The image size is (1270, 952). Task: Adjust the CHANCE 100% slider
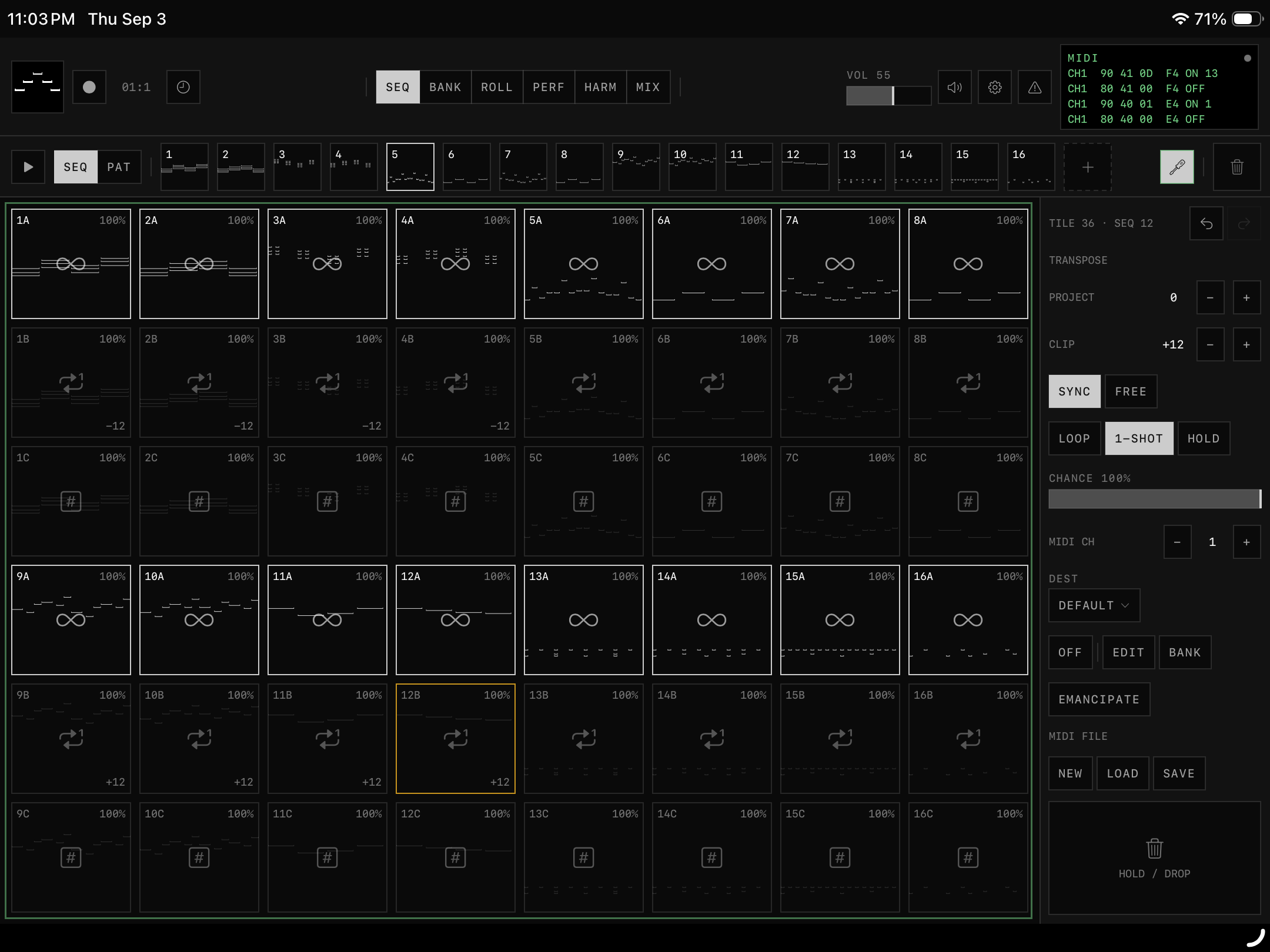pos(1155,499)
